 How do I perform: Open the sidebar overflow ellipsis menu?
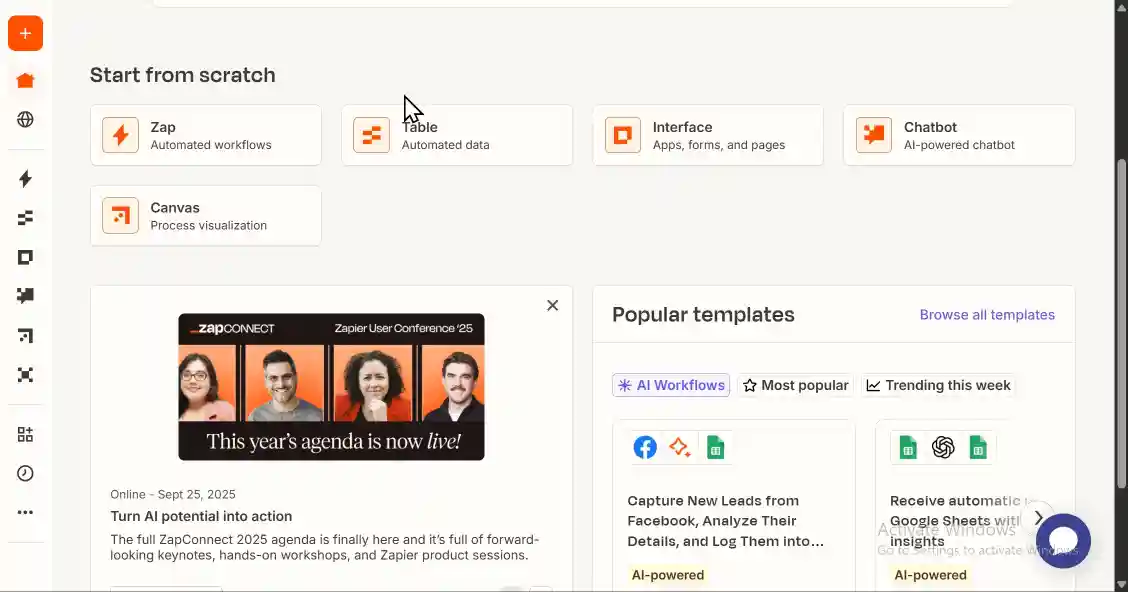point(25,512)
